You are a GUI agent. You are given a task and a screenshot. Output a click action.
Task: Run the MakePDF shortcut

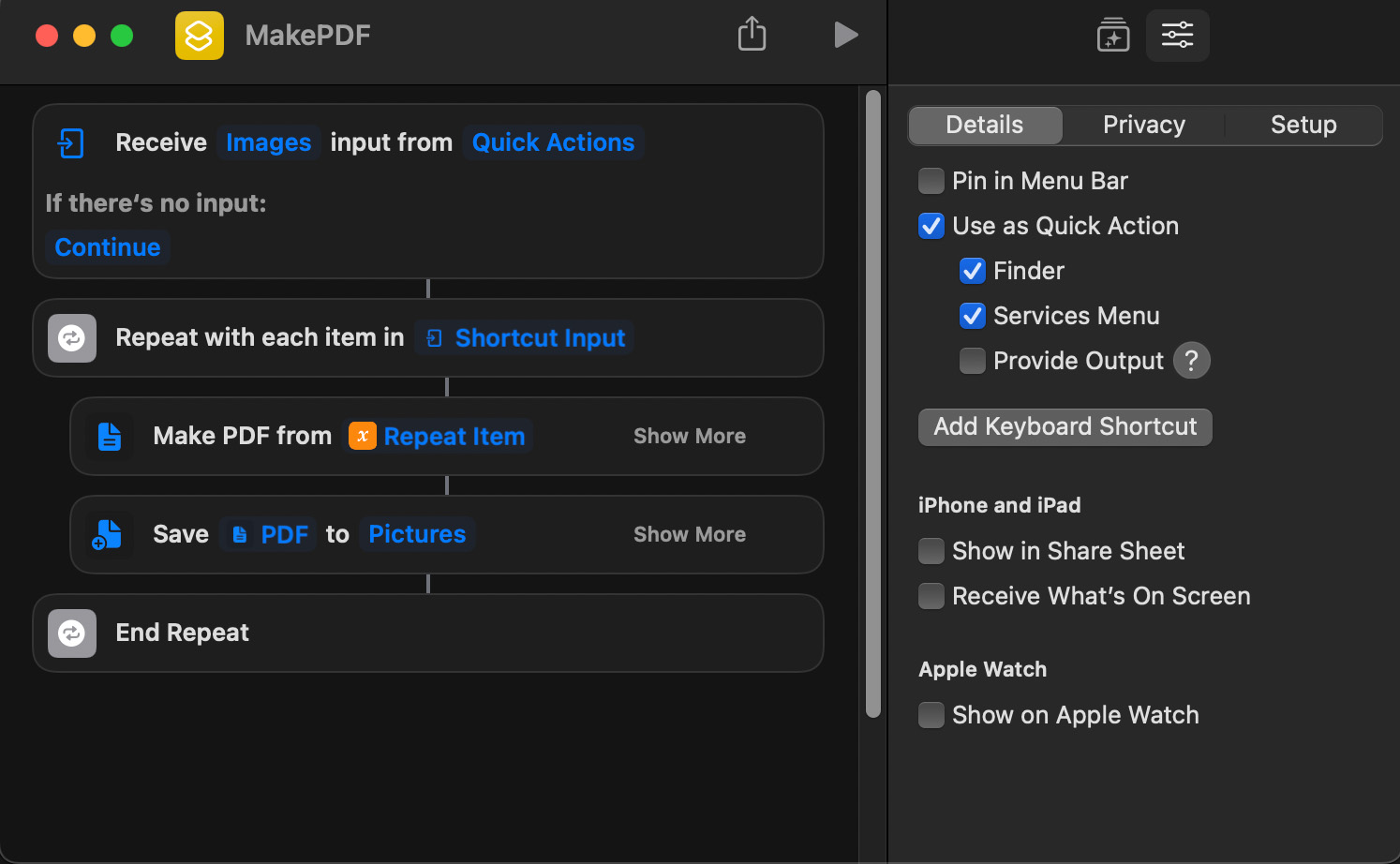pyautogui.click(x=845, y=35)
